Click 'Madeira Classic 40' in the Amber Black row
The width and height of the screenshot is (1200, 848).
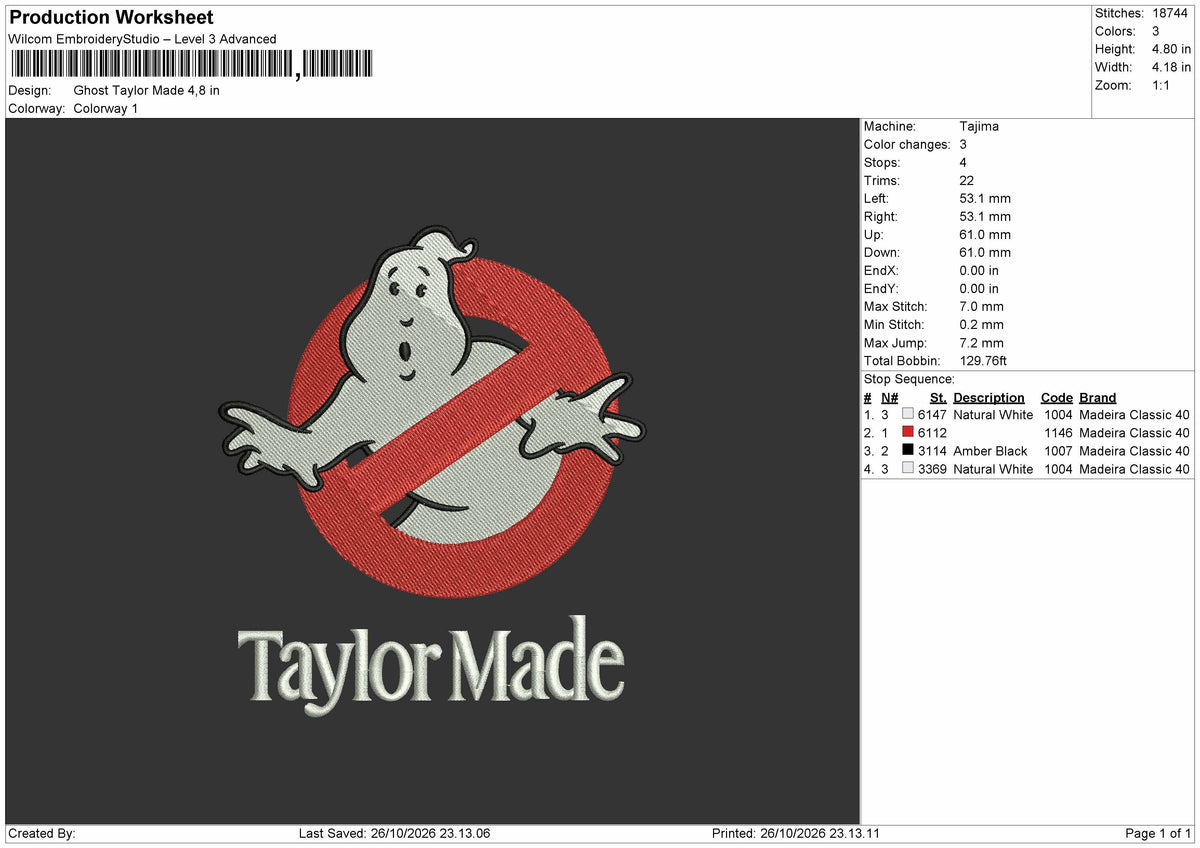(1134, 450)
